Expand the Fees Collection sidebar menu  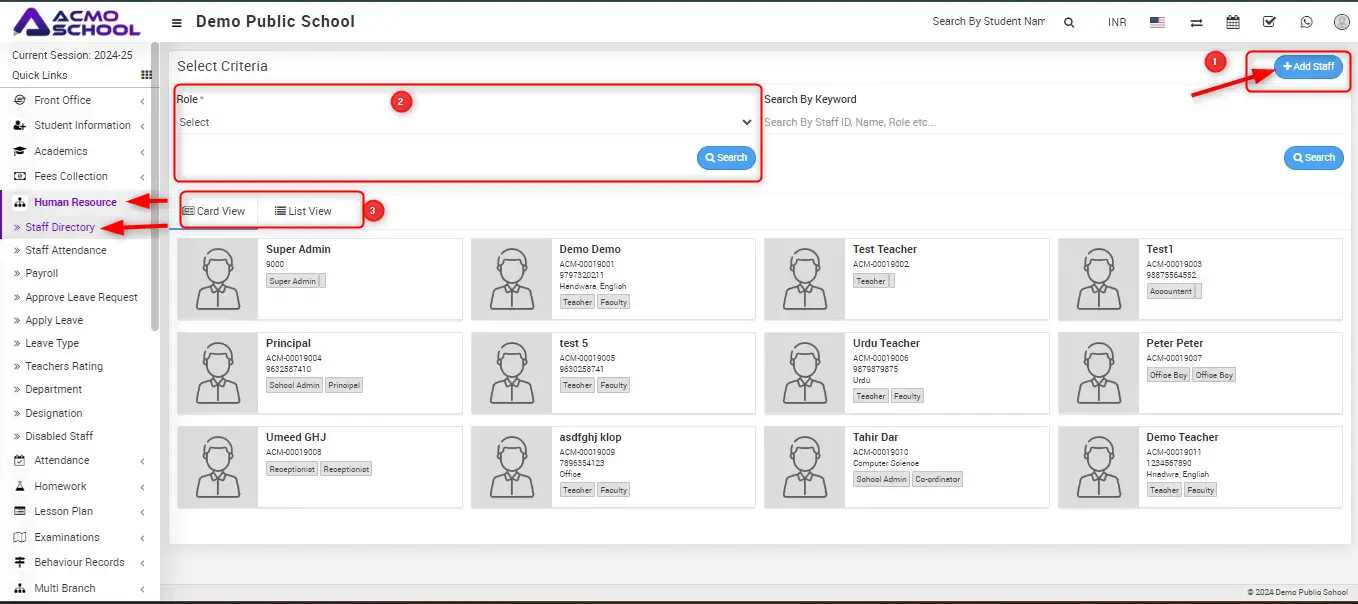(x=70, y=176)
